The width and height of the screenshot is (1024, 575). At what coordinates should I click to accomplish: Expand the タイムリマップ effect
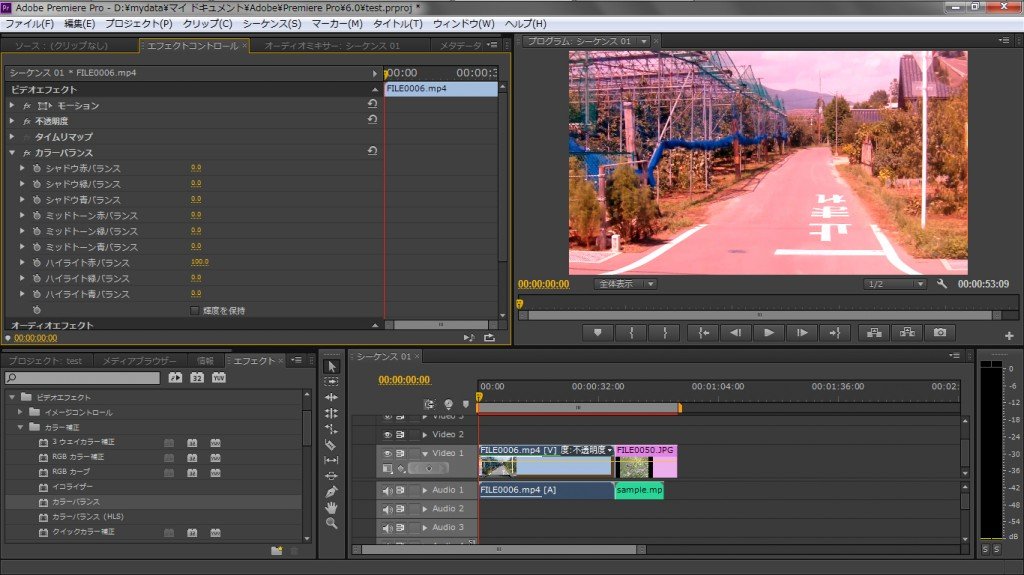coord(12,137)
